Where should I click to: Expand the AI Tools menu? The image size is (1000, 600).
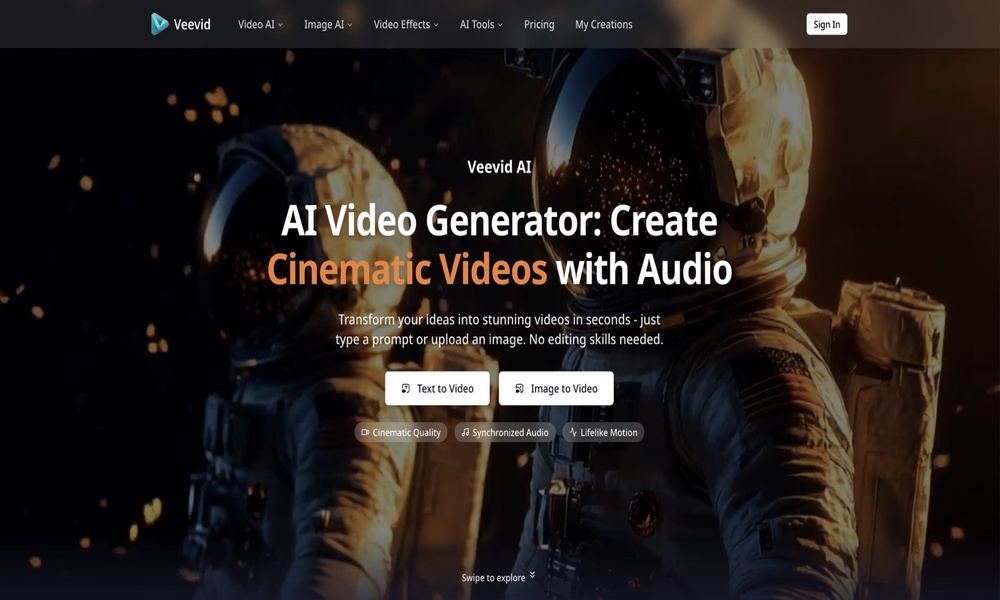(480, 24)
